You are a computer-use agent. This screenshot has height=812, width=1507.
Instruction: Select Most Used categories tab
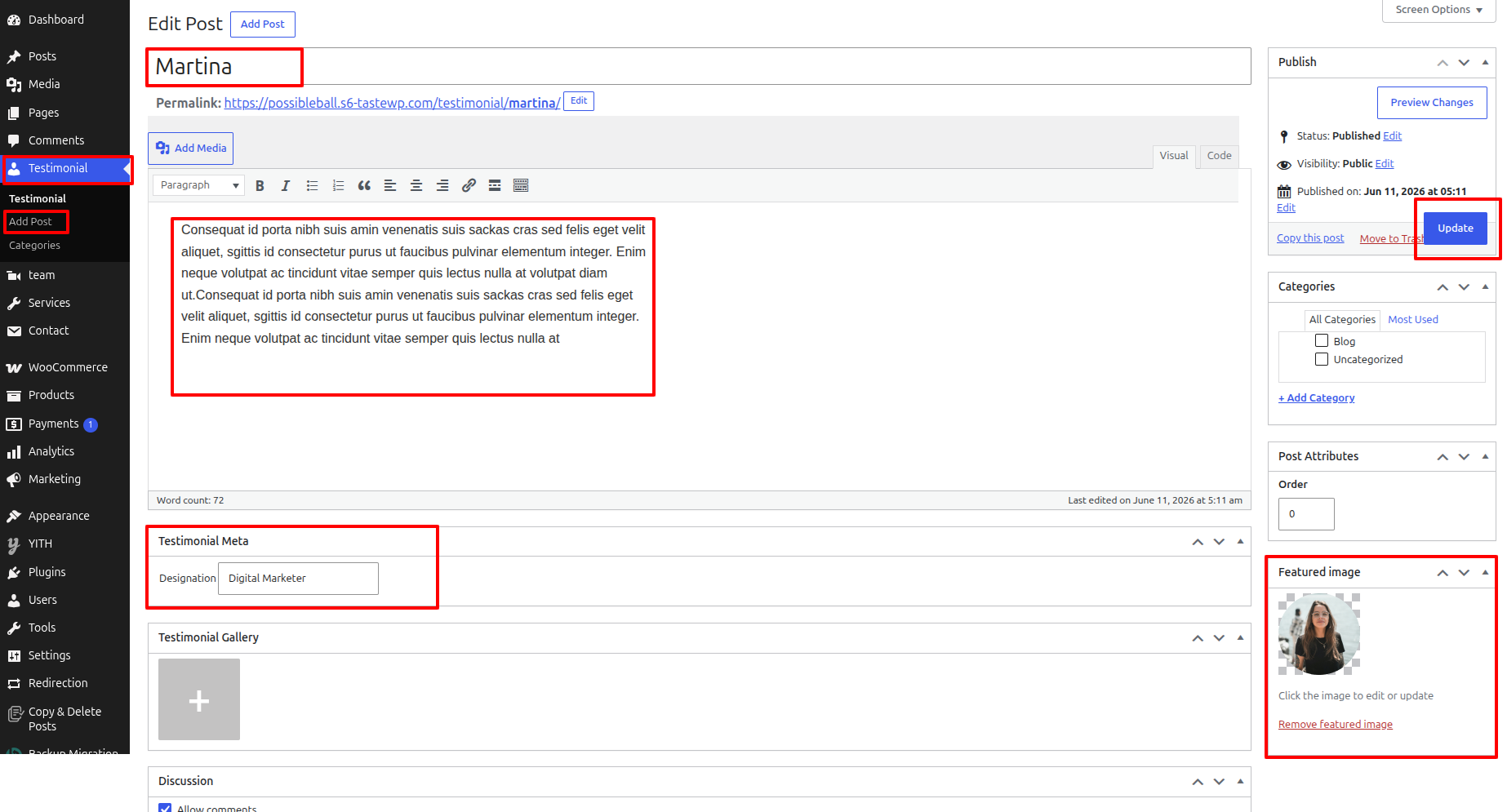1413,320
